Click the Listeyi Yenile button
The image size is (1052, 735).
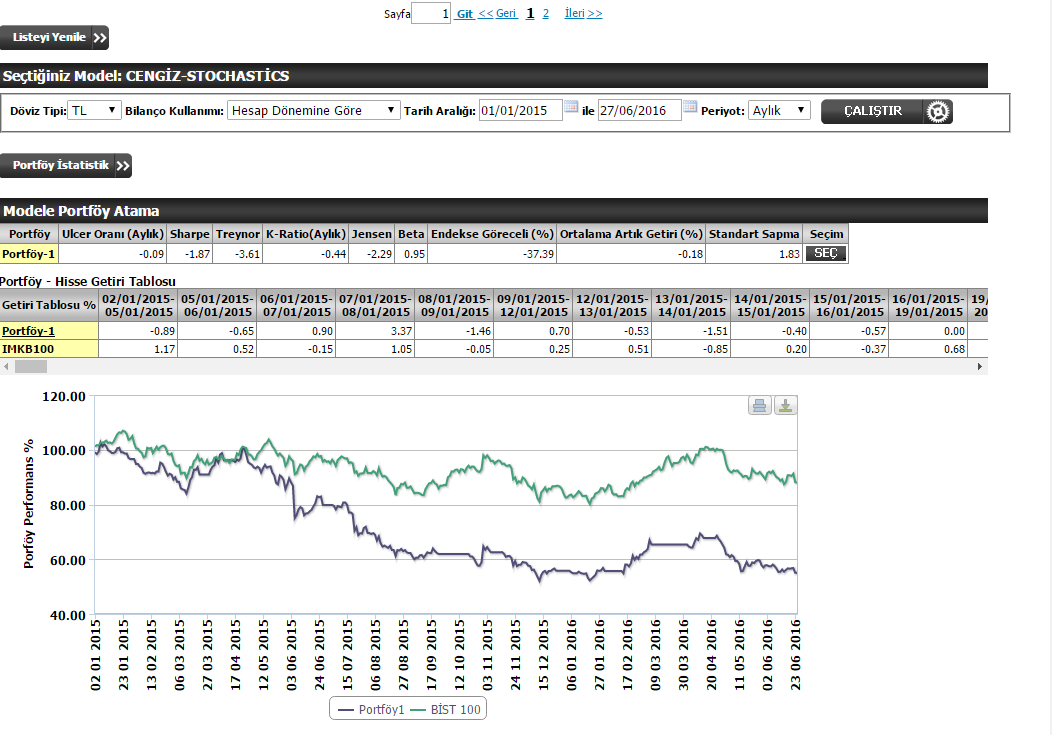(54, 38)
